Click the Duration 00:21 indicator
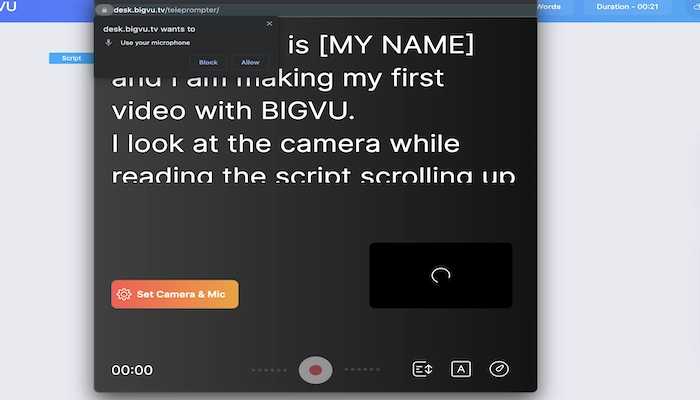 pos(626,6)
